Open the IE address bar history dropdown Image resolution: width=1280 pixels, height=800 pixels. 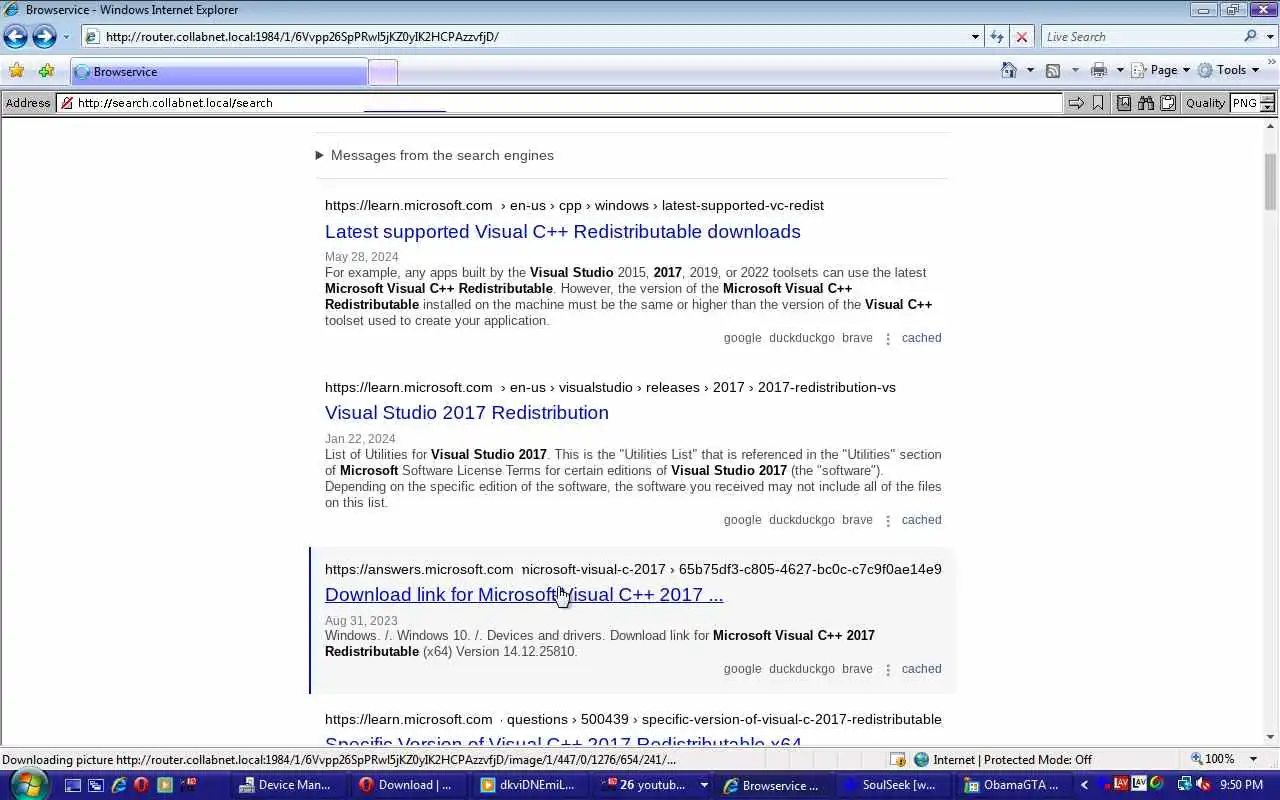pyautogui.click(x=975, y=37)
